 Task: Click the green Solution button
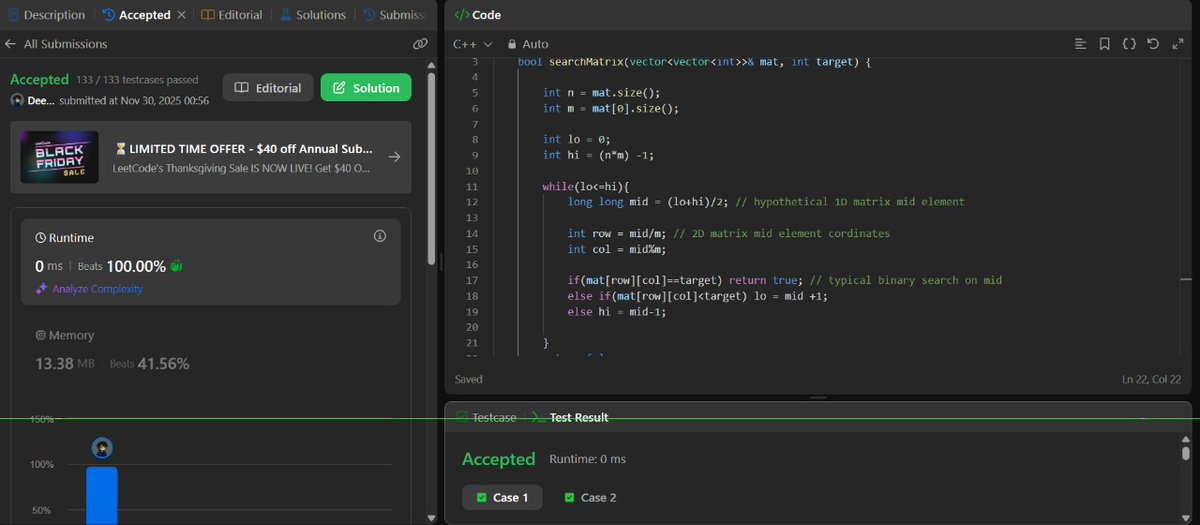(366, 88)
